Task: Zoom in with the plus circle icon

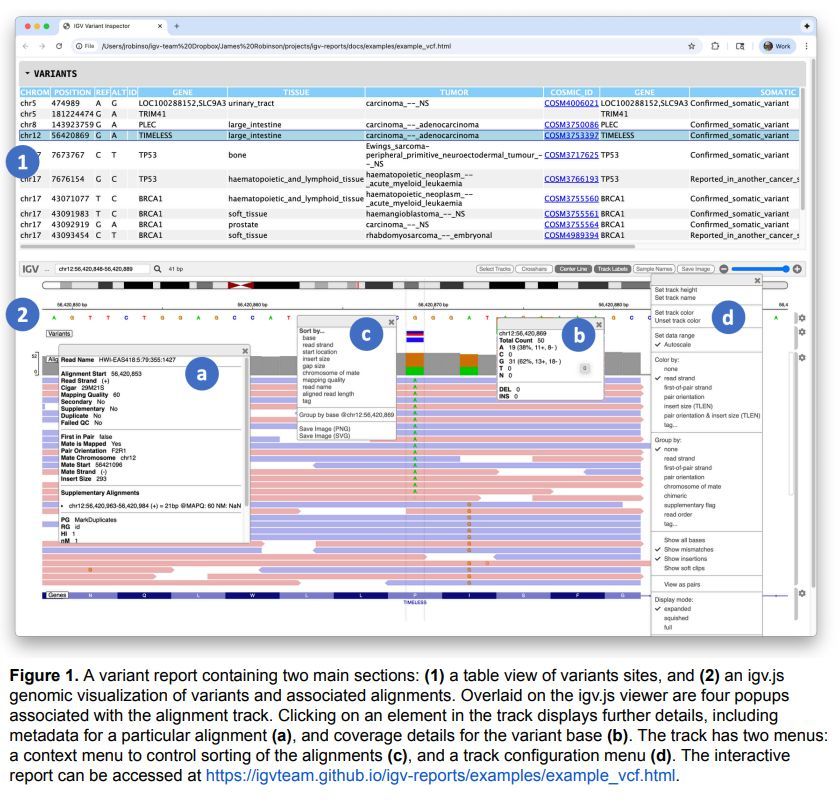Action: click(797, 269)
